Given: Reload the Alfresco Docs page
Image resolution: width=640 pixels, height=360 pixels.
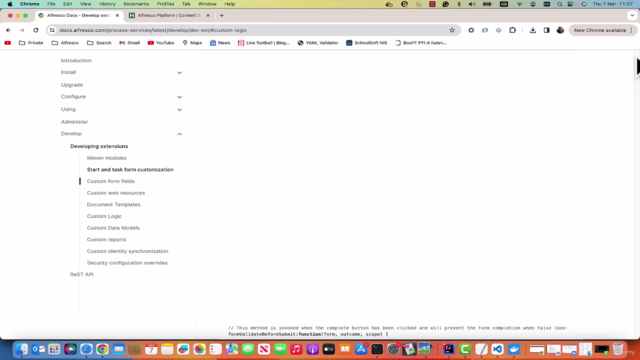Looking at the screenshot, I should pyautogui.click(x=36, y=30).
